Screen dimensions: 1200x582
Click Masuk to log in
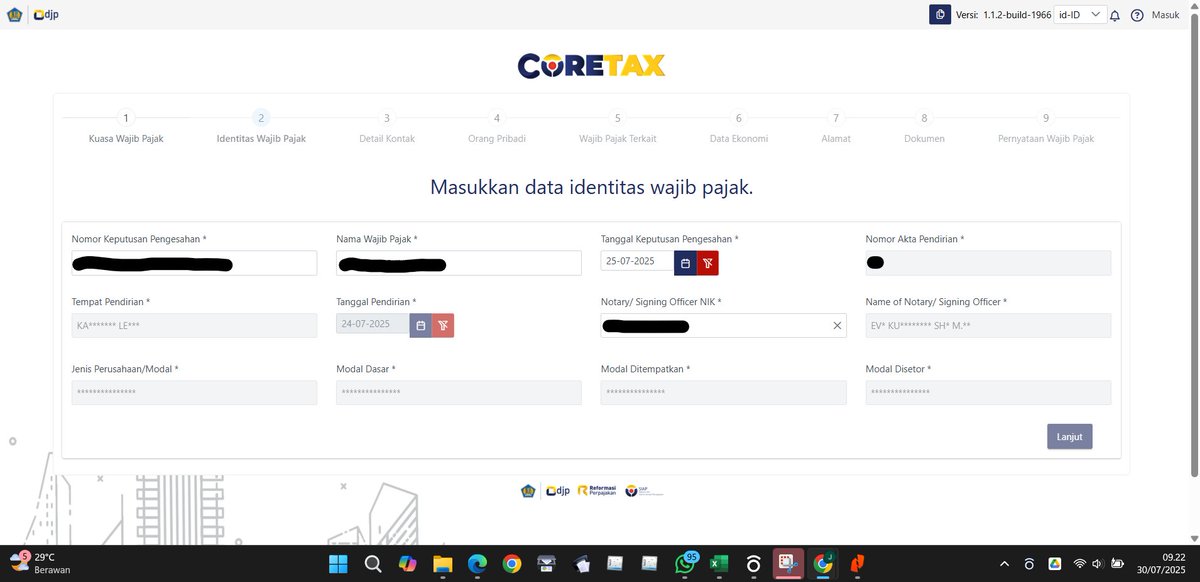[1166, 15]
